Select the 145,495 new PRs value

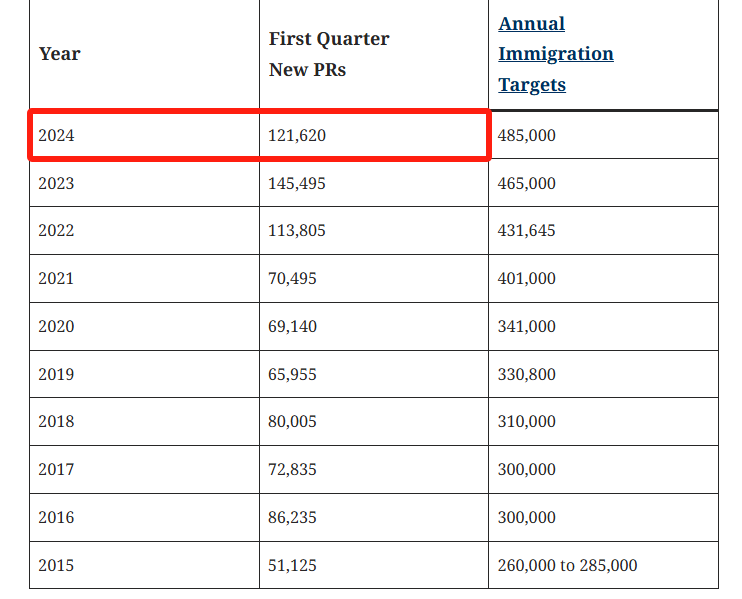click(x=297, y=183)
